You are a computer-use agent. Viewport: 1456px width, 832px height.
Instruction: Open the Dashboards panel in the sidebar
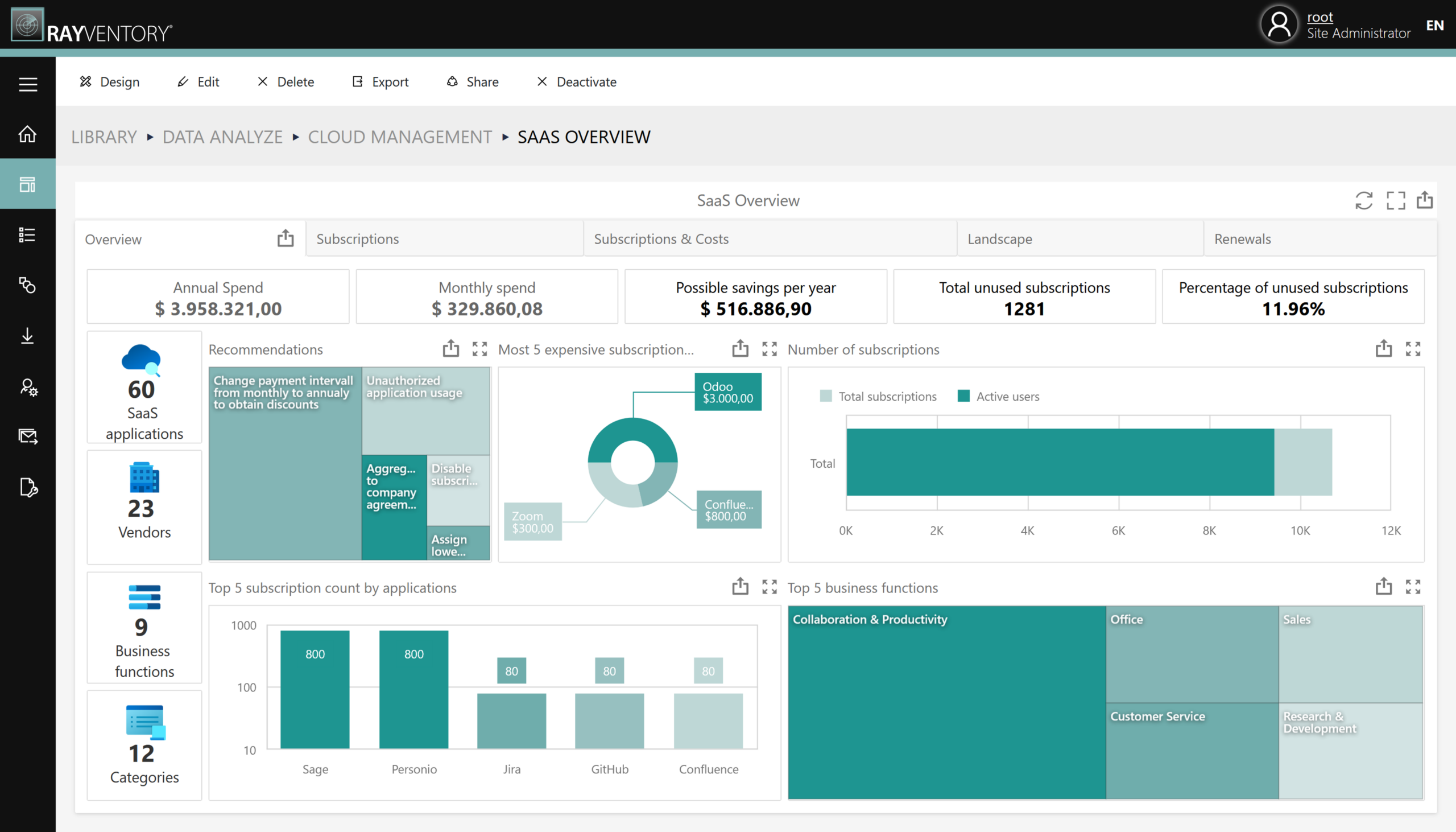pos(27,183)
